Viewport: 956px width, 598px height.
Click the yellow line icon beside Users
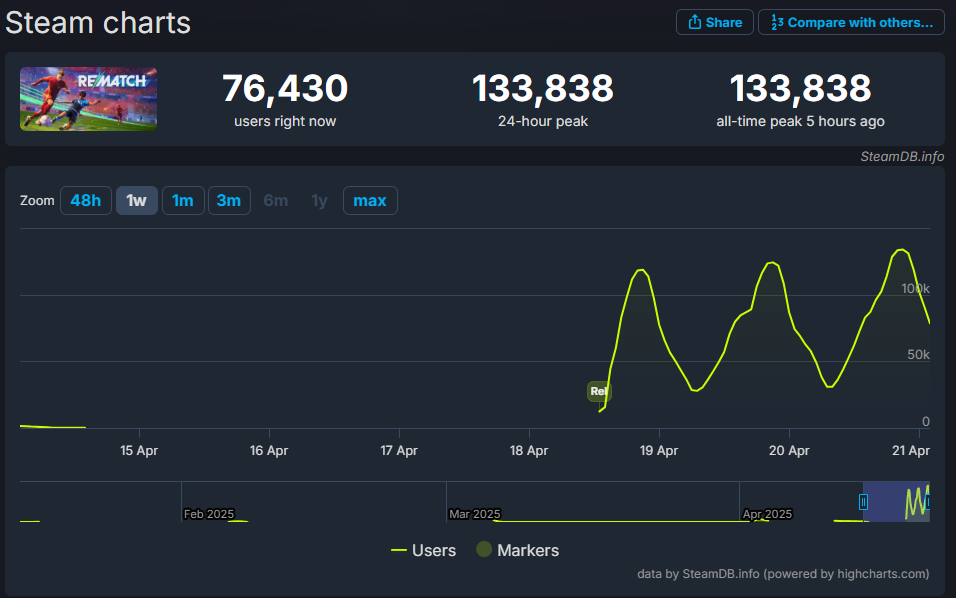tap(398, 551)
